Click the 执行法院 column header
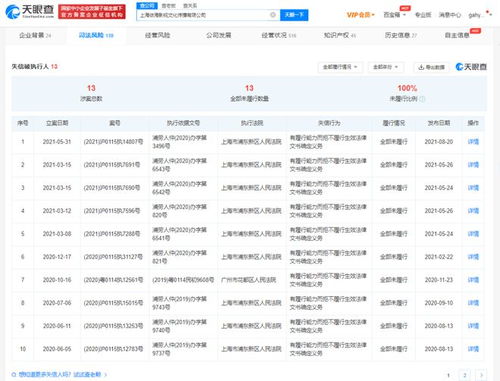 click(252, 123)
